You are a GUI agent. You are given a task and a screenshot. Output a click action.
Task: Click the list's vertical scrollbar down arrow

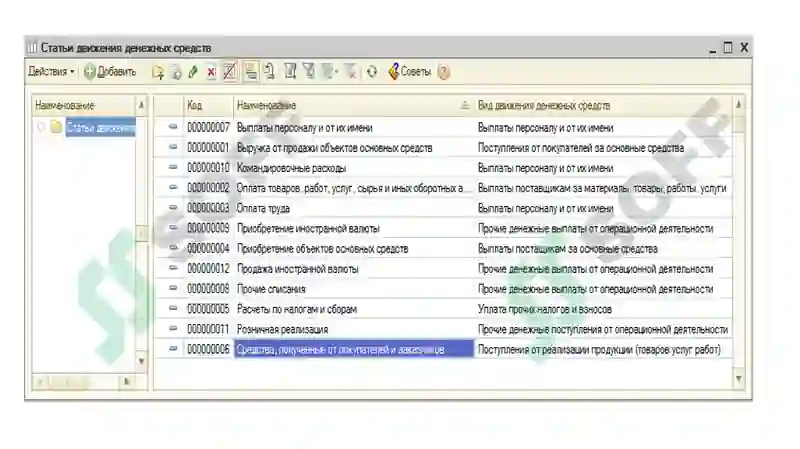739,379
